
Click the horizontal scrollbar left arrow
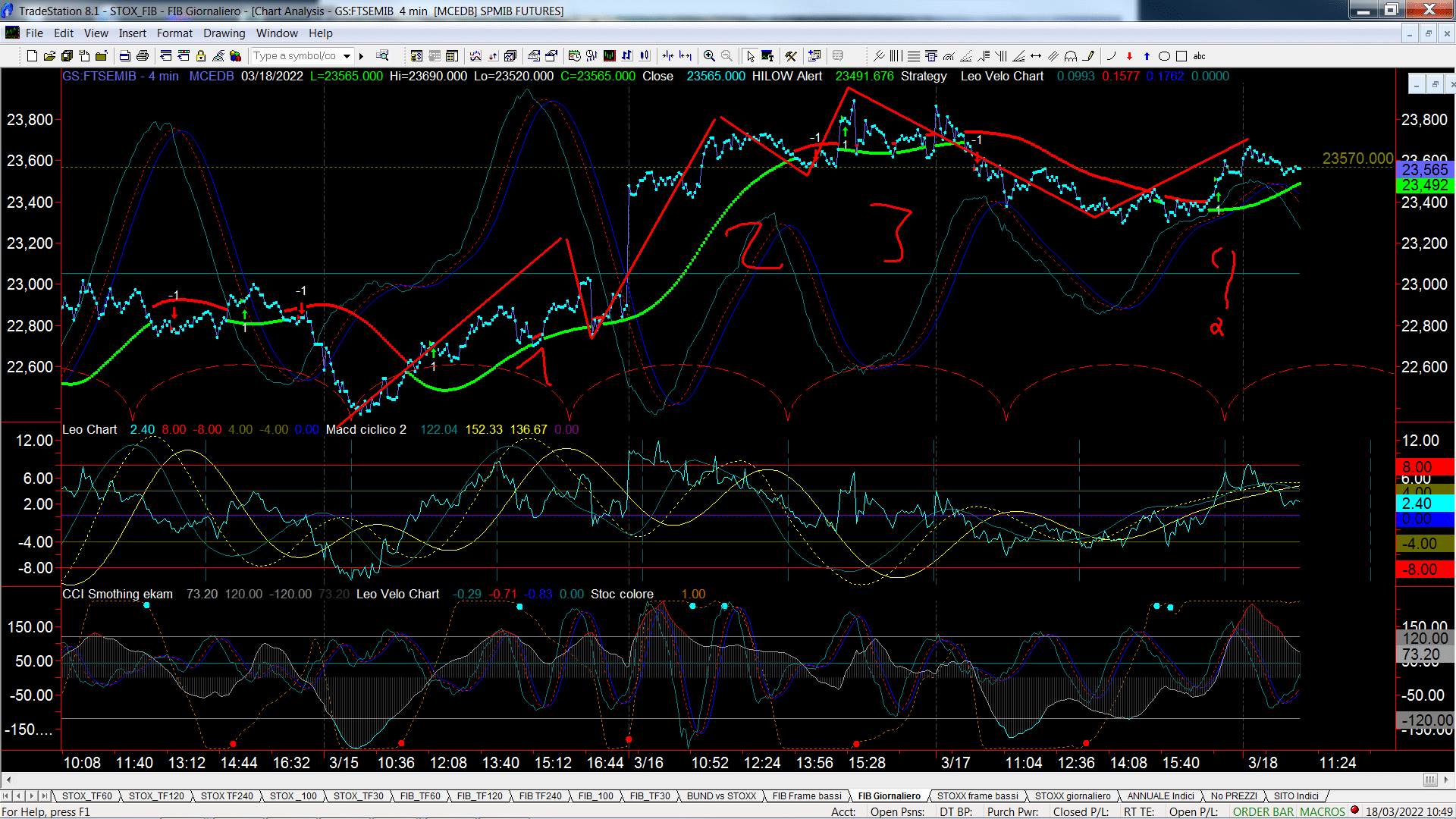click(8, 780)
